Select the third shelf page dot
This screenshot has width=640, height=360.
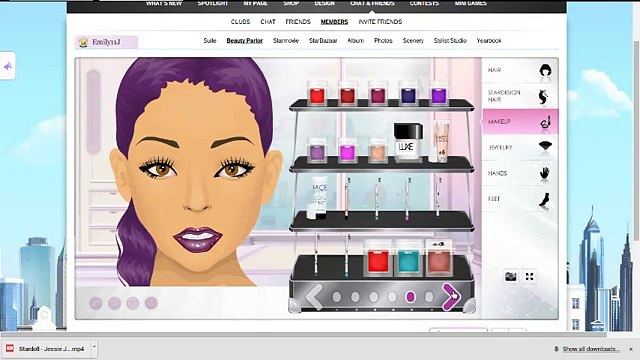[x=373, y=297]
